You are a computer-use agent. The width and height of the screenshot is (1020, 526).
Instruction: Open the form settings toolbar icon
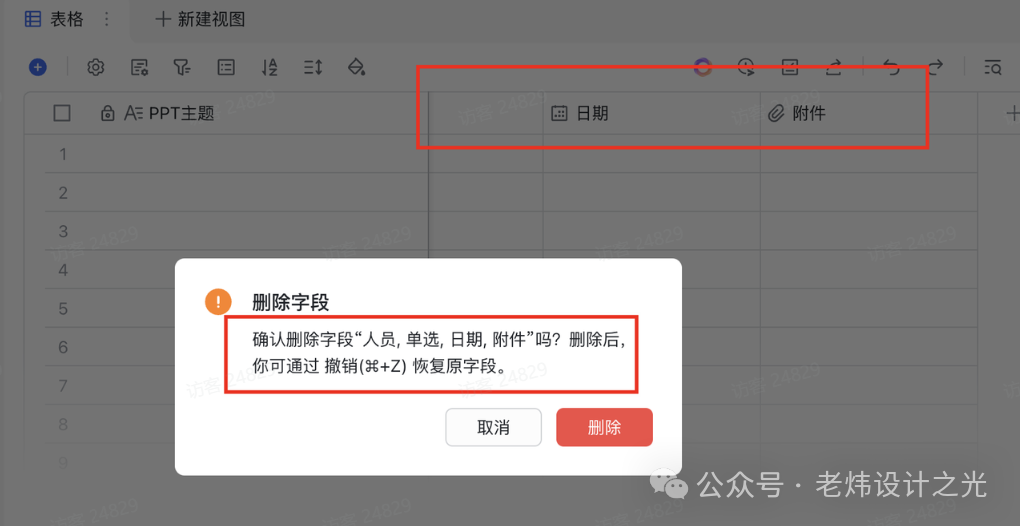point(139,66)
